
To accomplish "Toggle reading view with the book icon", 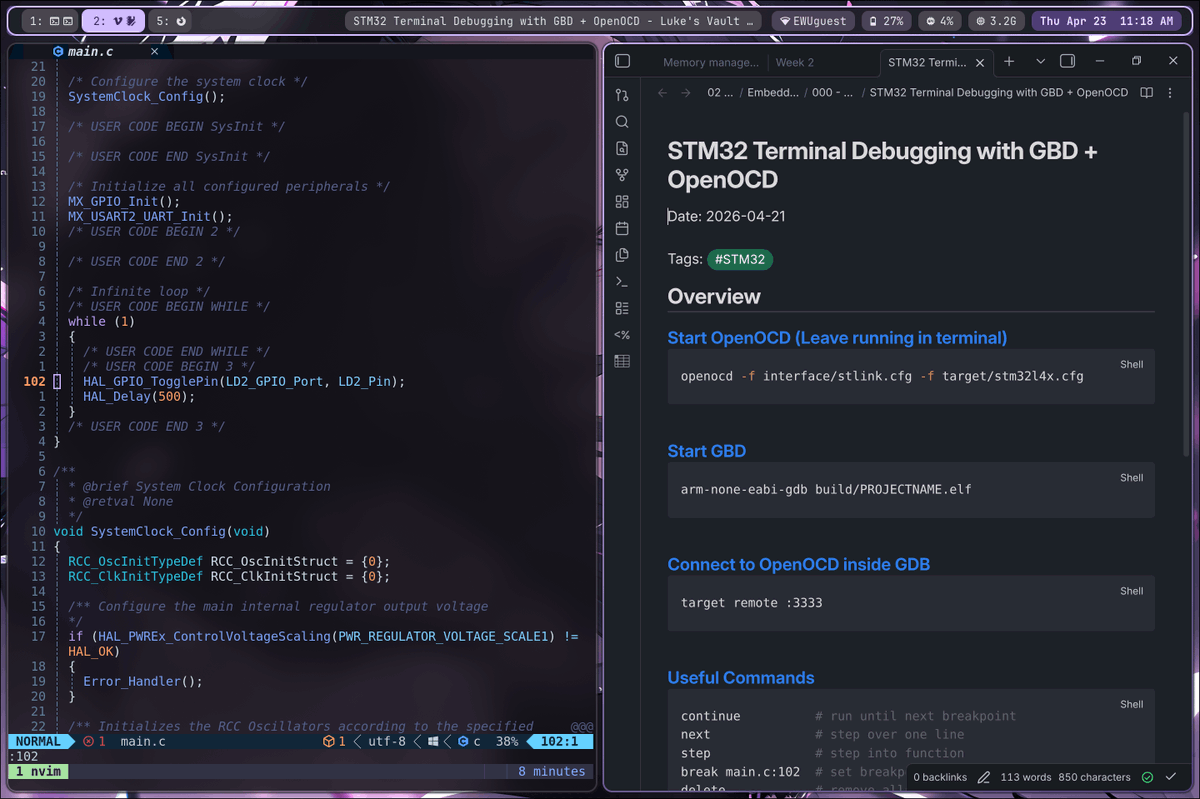I will pyautogui.click(x=1145, y=92).
